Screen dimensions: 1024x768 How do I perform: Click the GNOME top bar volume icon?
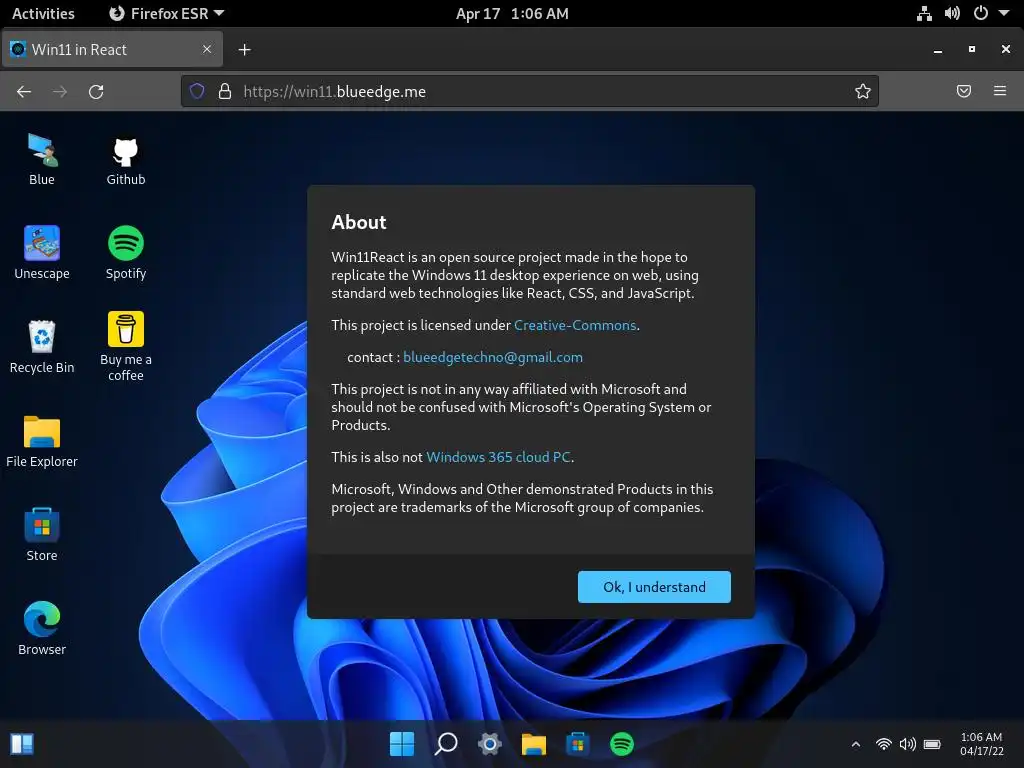[952, 14]
